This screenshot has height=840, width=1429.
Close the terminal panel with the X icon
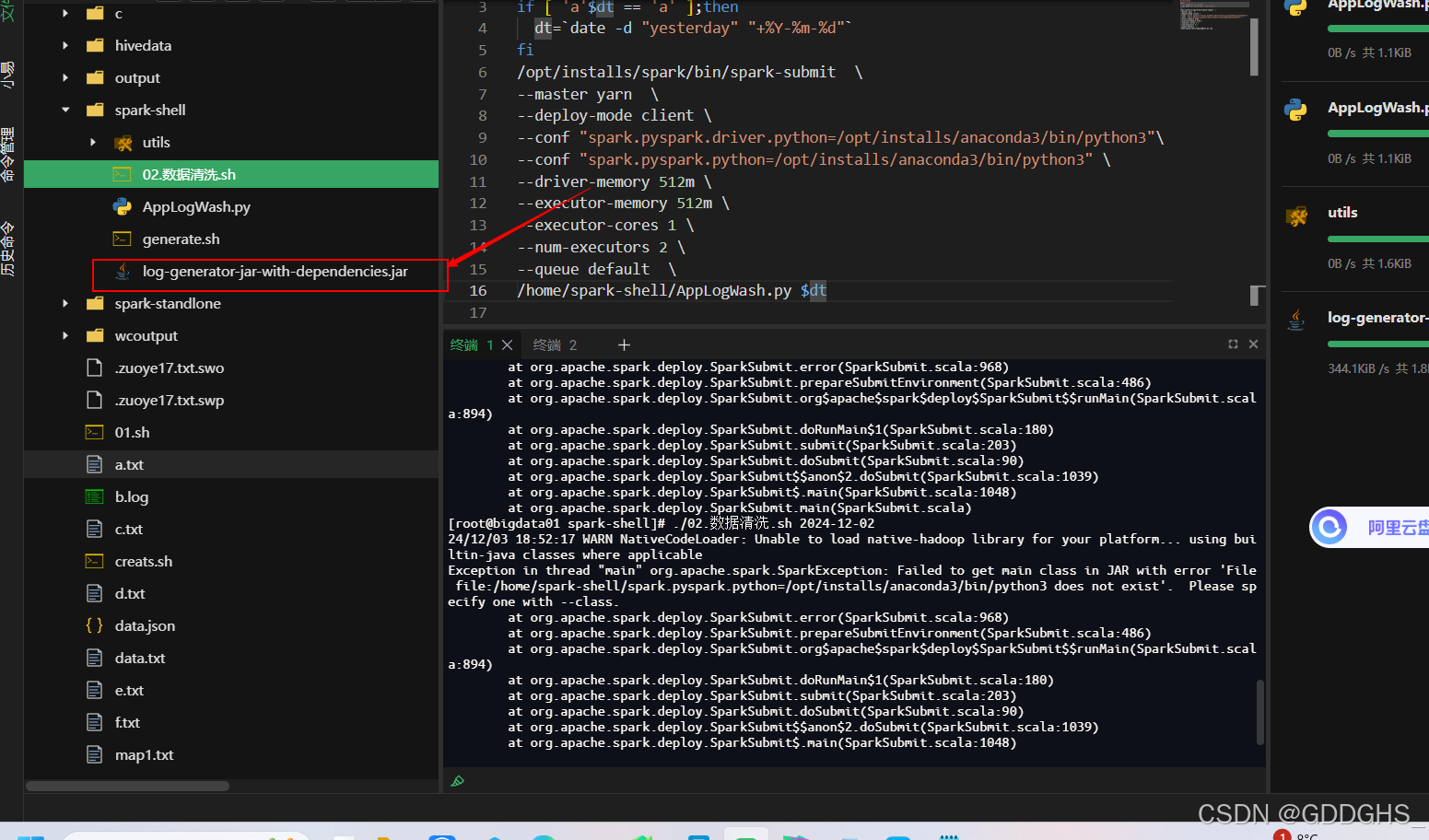[x=1253, y=344]
